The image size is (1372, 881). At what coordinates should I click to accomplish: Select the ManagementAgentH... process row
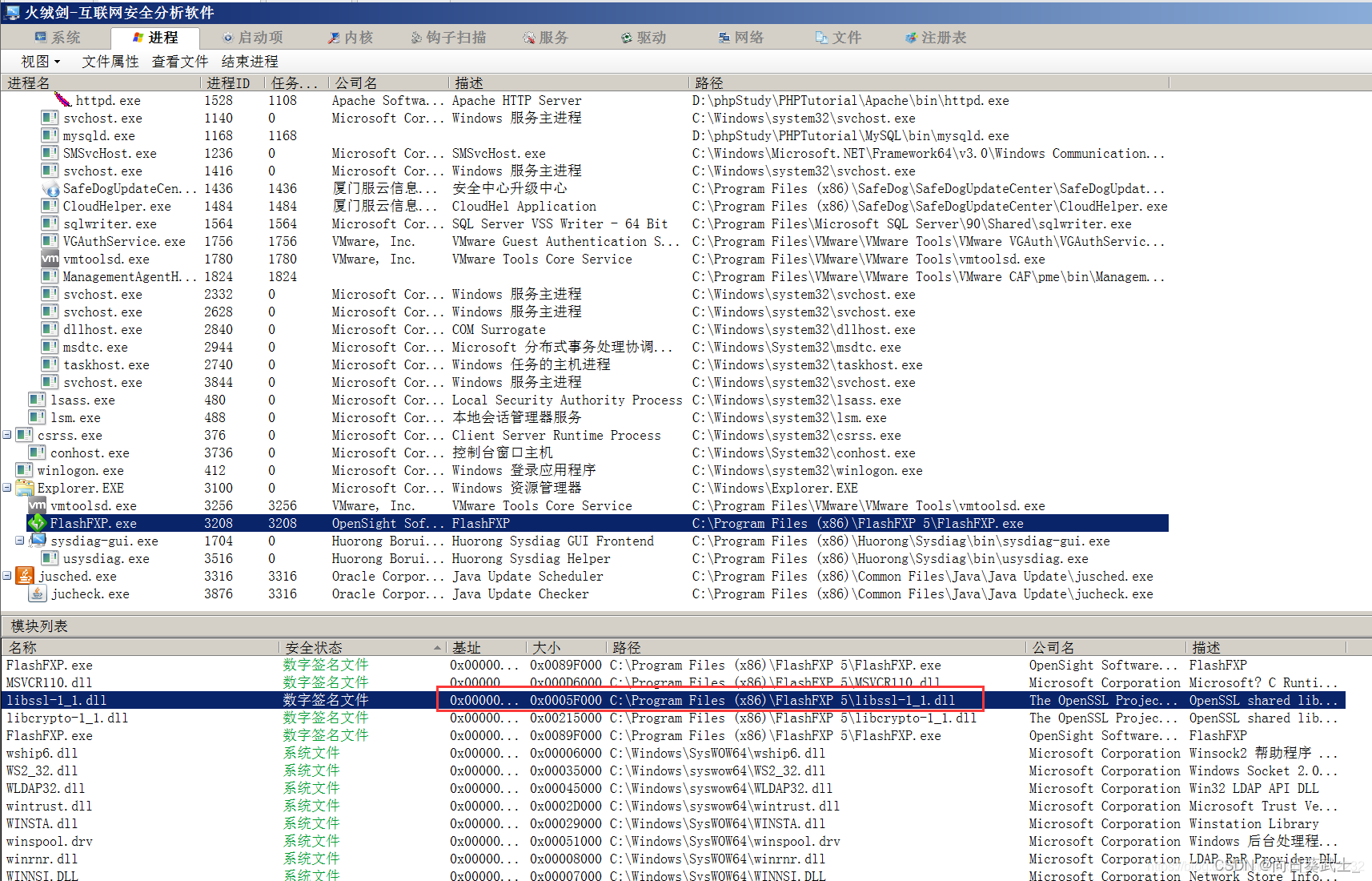coord(584,276)
